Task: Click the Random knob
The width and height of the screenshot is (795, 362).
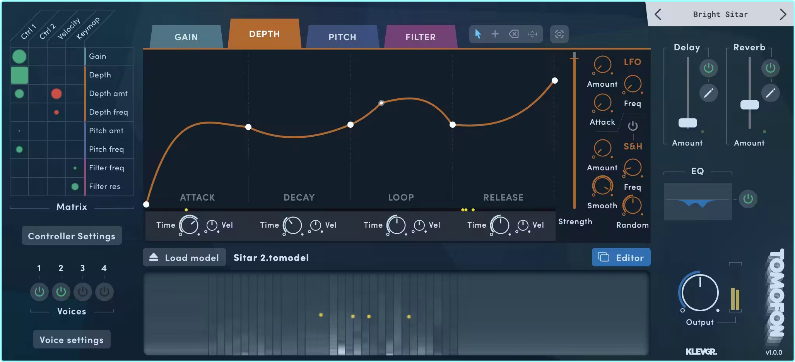Action: pos(632,206)
